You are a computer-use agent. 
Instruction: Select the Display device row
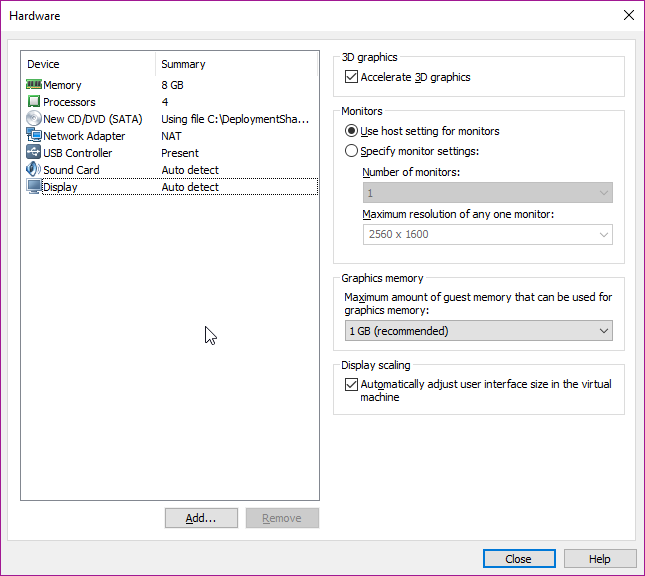(171, 187)
